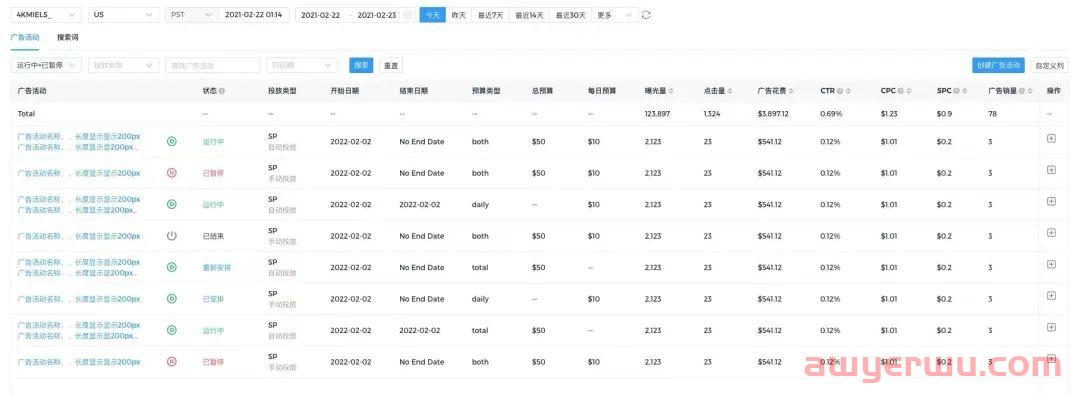Sort by CPC using its sort arrows
The image size is (1080, 396).
tap(908, 91)
